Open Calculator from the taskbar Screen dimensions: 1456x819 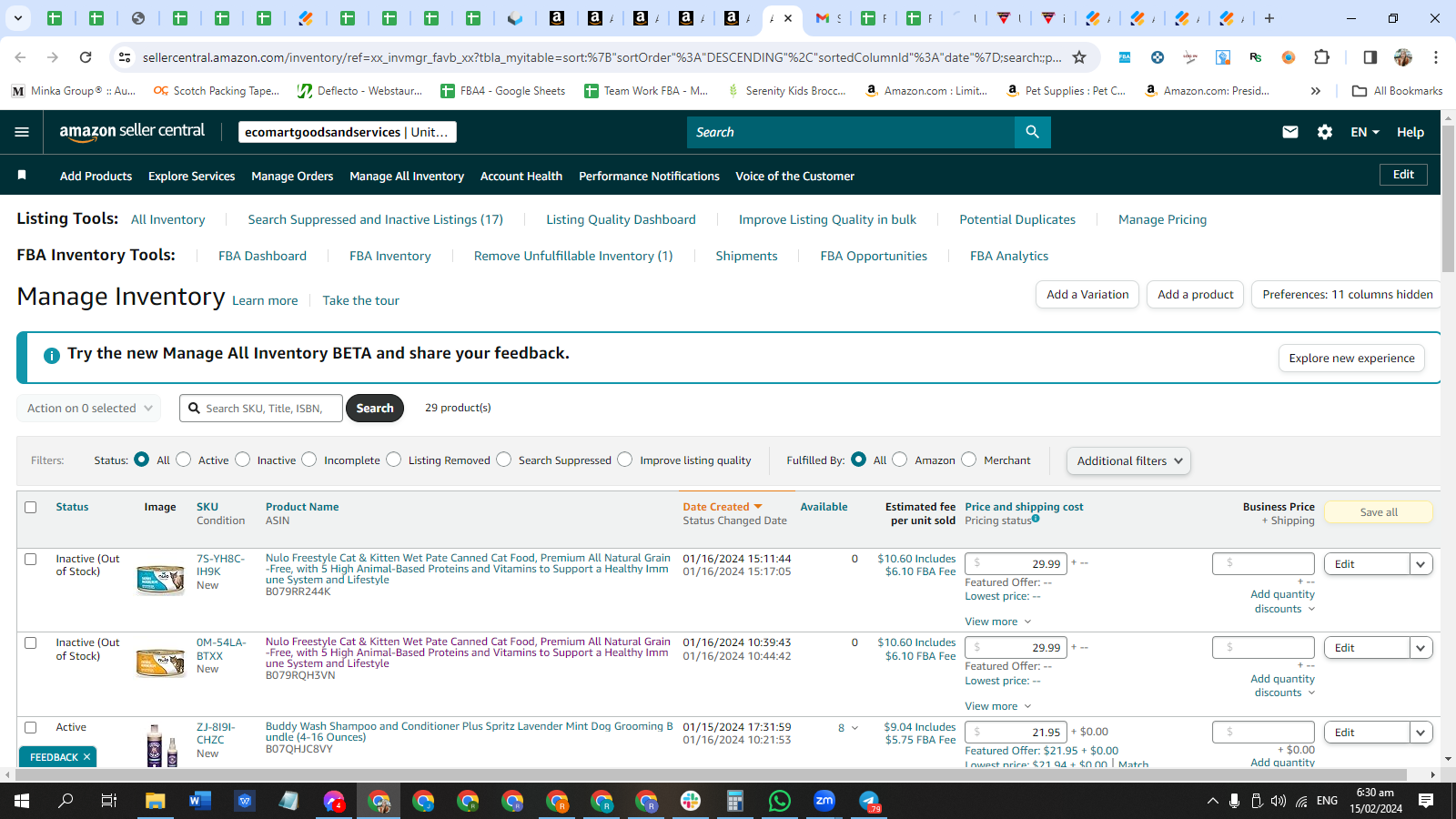point(735,801)
